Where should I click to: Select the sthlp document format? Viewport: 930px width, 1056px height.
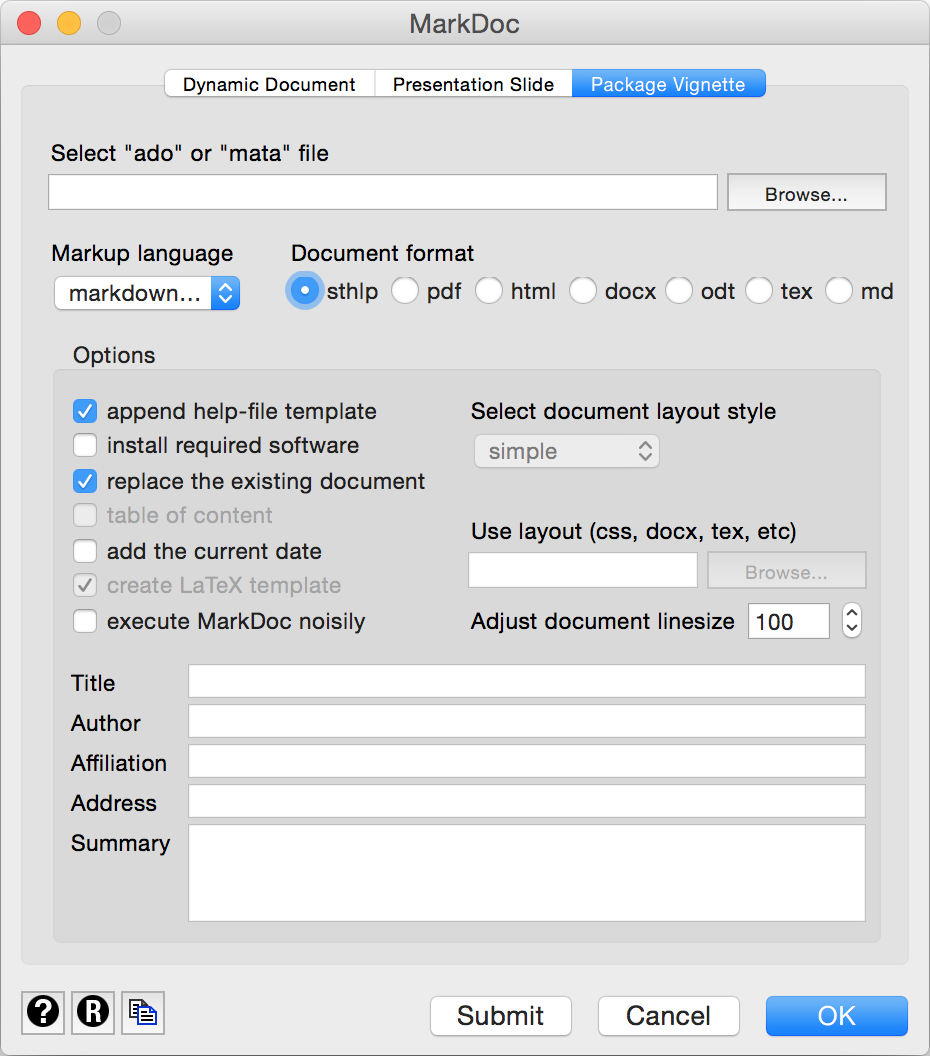[304, 291]
